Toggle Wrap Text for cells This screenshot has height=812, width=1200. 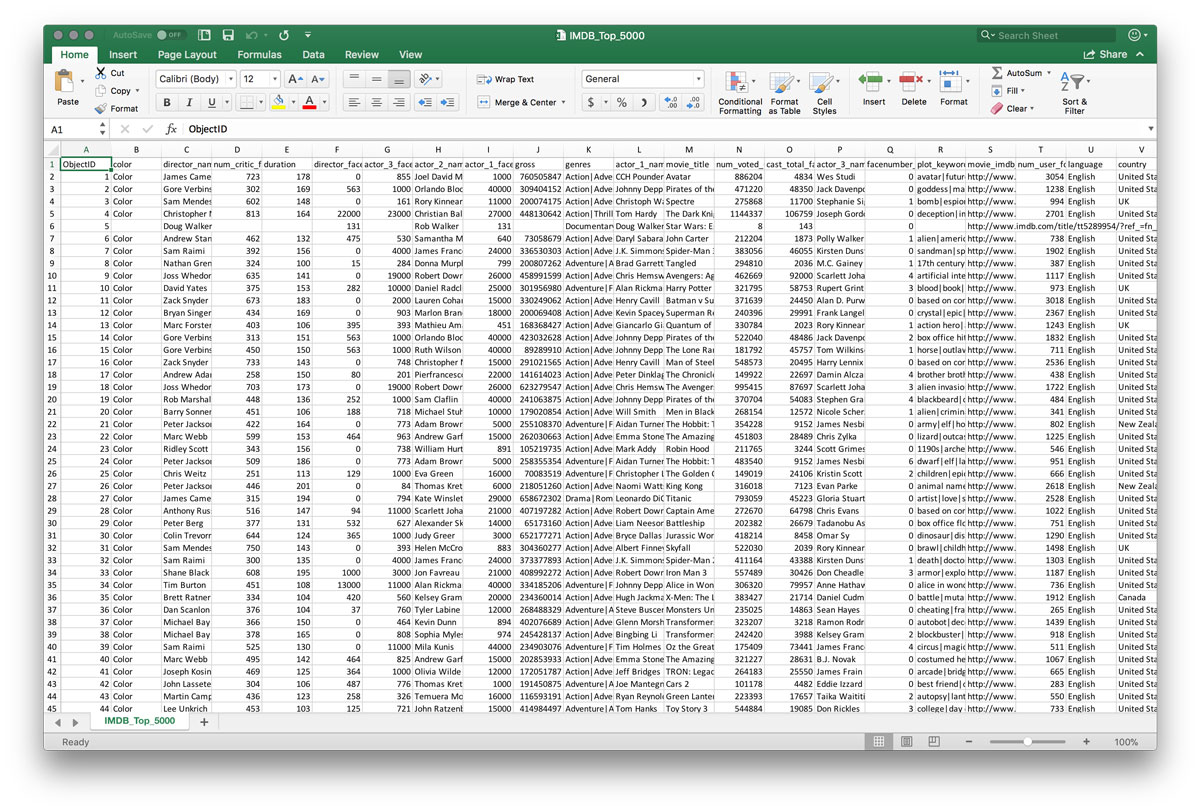(x=506, y=79)
